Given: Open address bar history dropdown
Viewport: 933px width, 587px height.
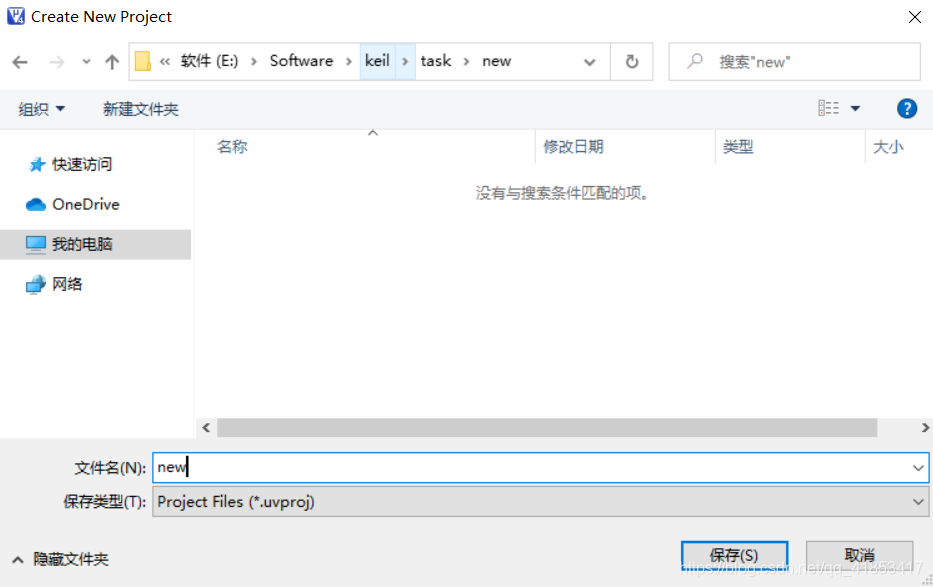Looking at the screenshot, I should (590, 62).
